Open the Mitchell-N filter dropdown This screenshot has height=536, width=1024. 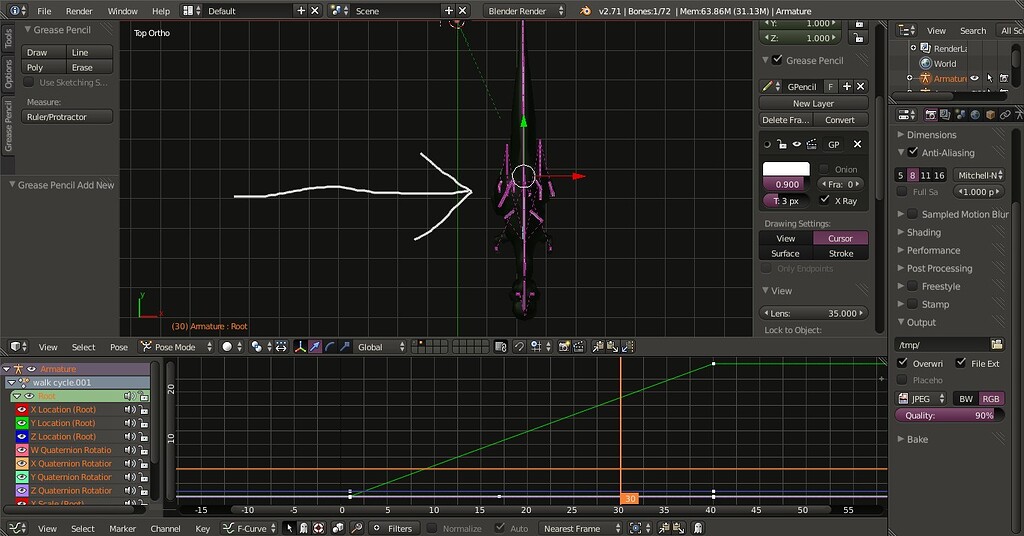[978, 175]
